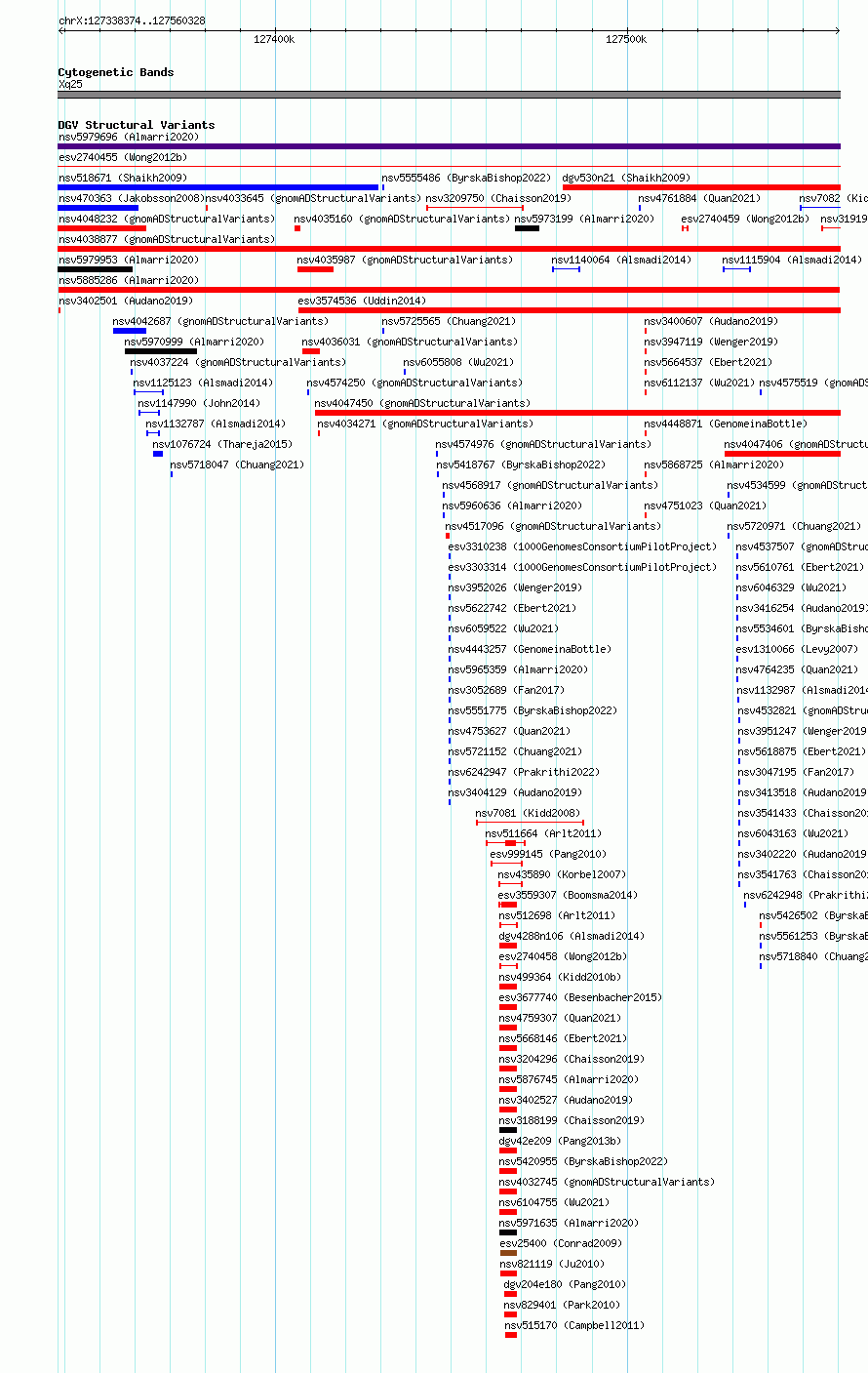
Task: Open variant nsv3209750 (Chaisson2019)
Action: (x=498, y=198)
